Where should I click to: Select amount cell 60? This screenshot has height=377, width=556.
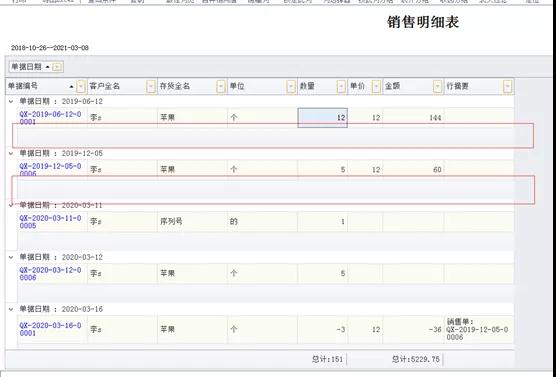pyautogui.click(x=413, y=170)
